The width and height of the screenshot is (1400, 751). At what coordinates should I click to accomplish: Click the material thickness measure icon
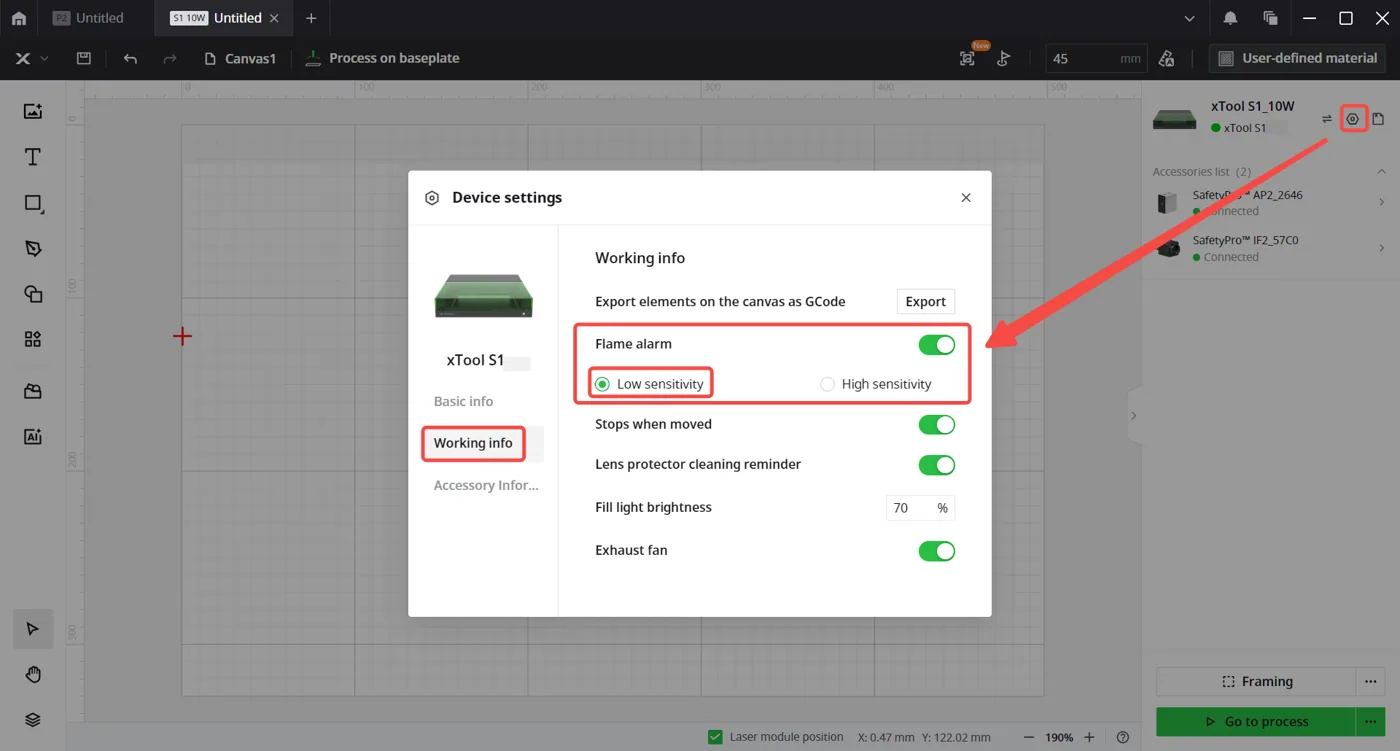coord(1166,59)
